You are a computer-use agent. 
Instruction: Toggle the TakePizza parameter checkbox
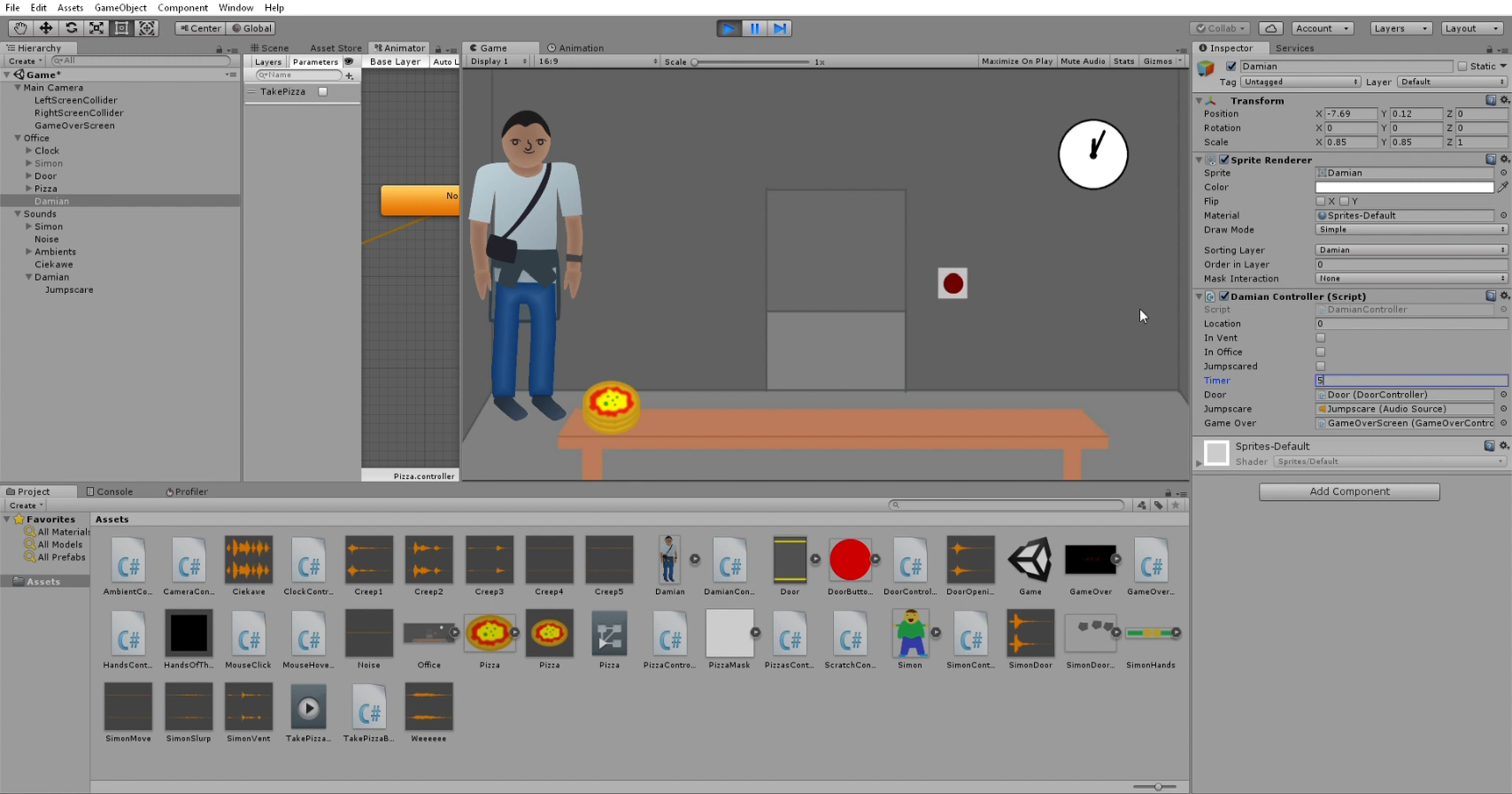tap(323, 91)
